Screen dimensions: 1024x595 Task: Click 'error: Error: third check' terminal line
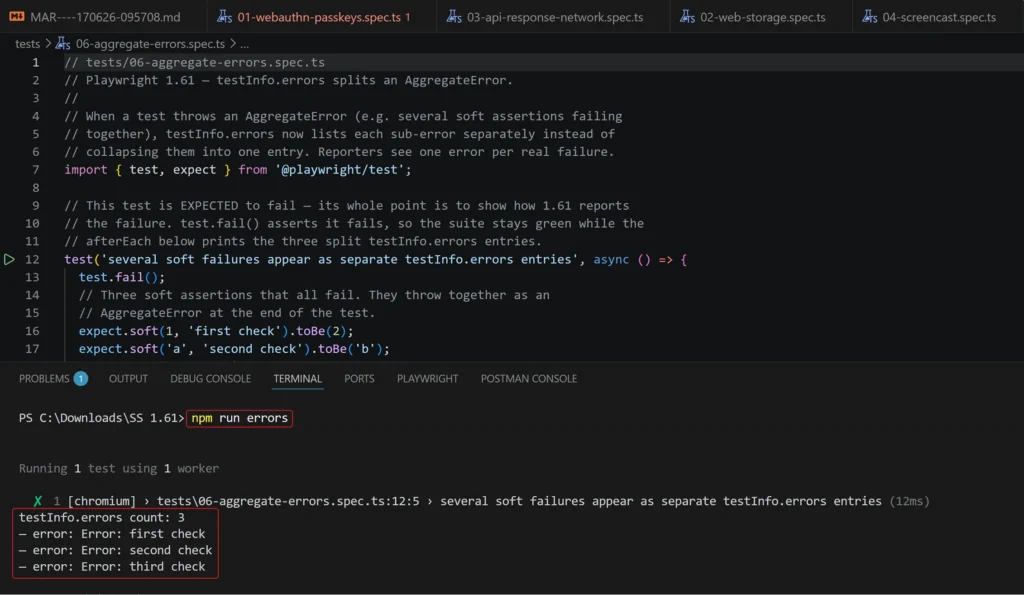pyautogui.click(x=112, y=567)
